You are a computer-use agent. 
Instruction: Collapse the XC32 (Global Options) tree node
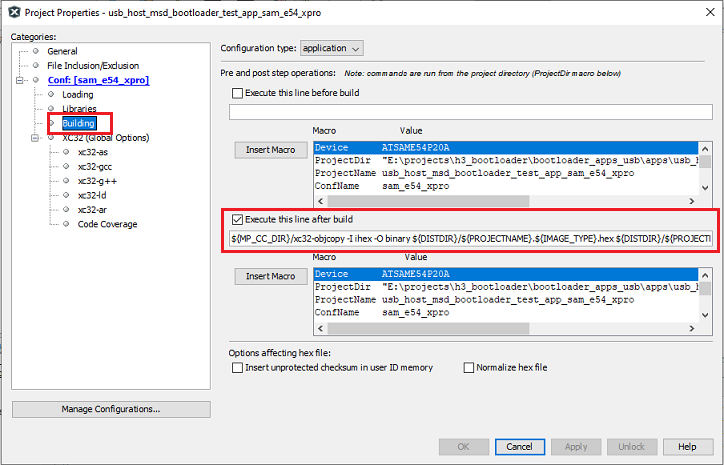point(36,138)
